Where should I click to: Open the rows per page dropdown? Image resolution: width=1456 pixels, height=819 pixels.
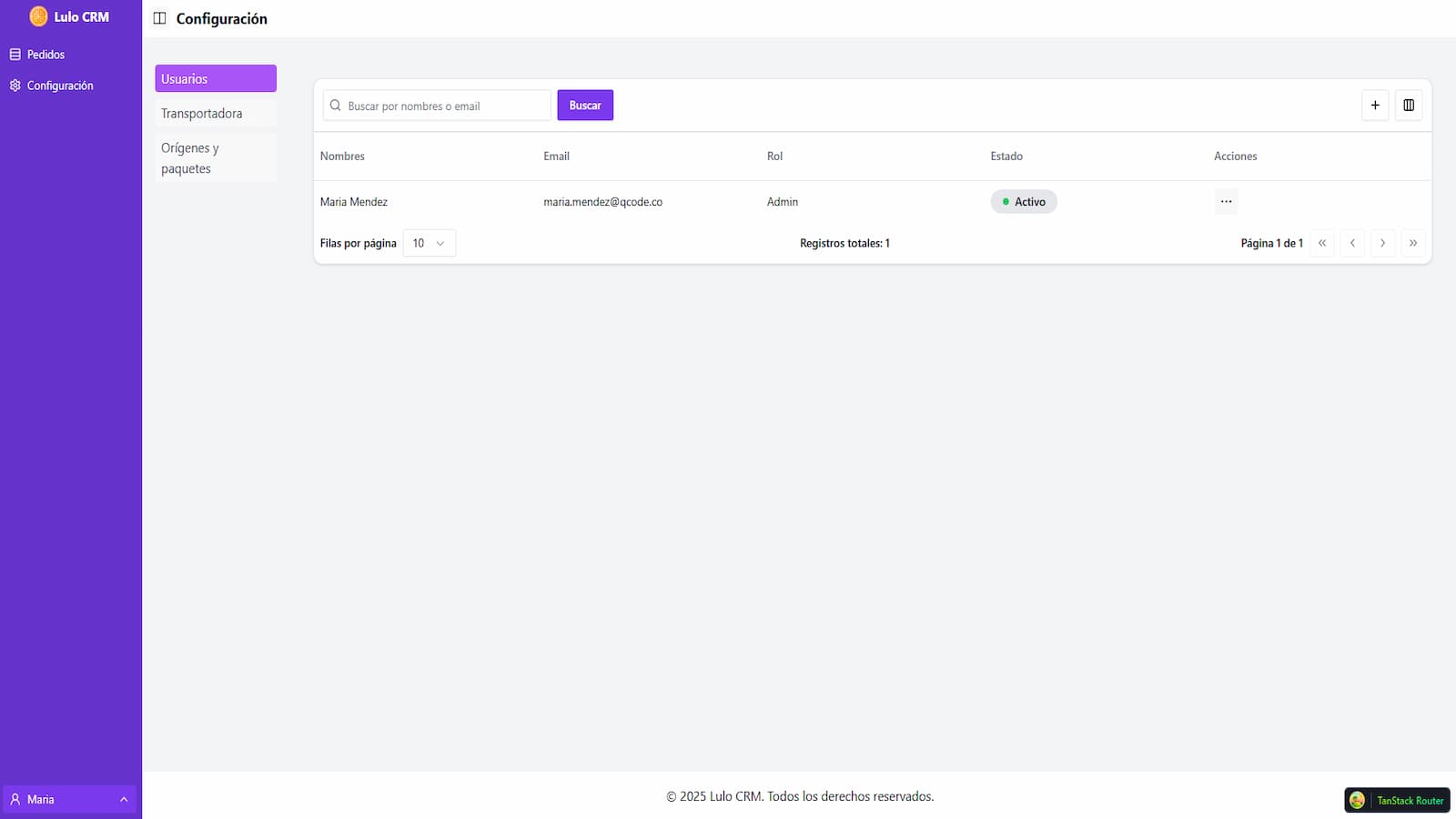tap(428, 243)
